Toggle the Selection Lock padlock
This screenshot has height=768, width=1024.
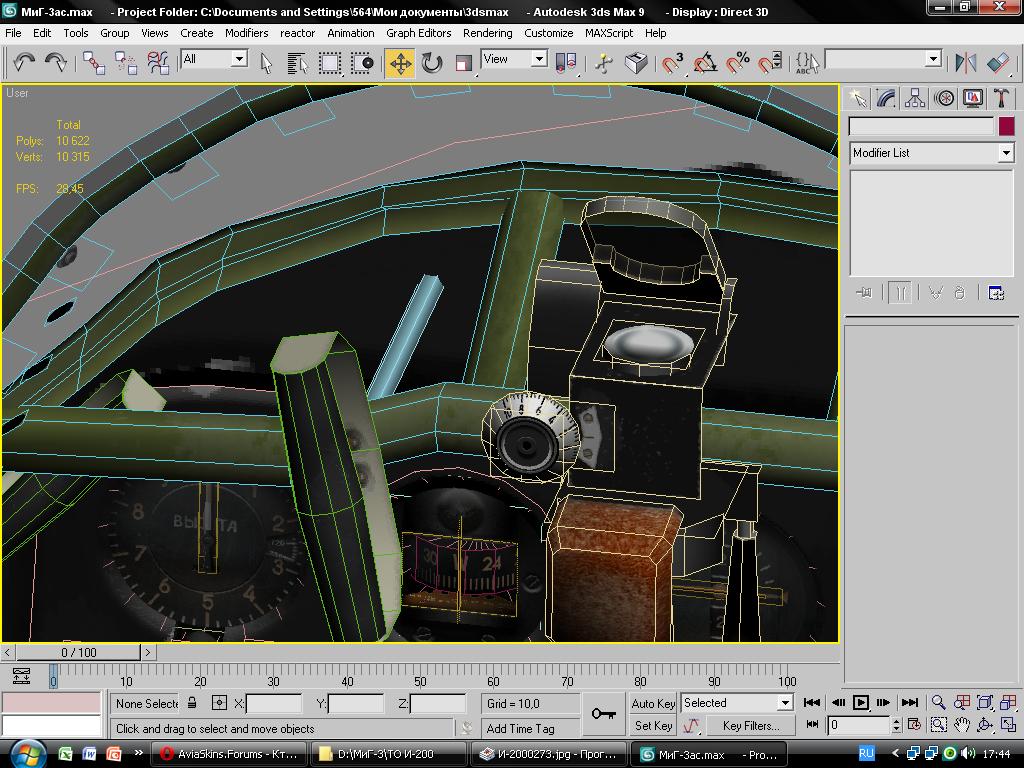coord(192,703)
